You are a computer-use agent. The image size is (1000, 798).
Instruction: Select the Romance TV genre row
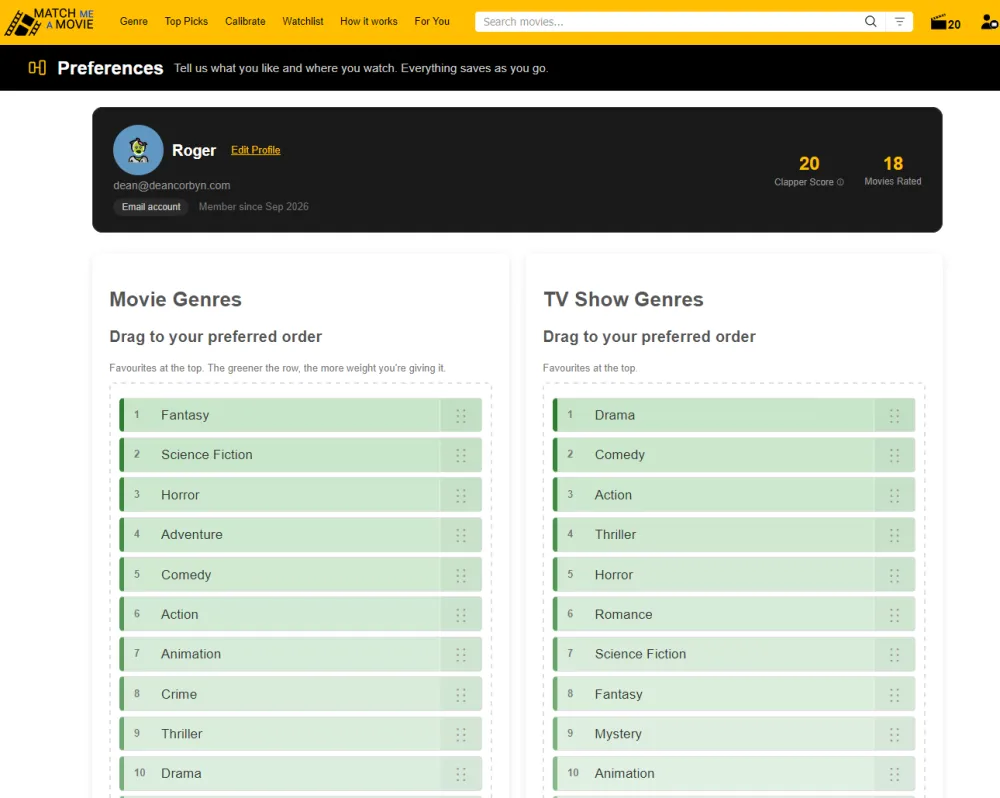(734, 614)
